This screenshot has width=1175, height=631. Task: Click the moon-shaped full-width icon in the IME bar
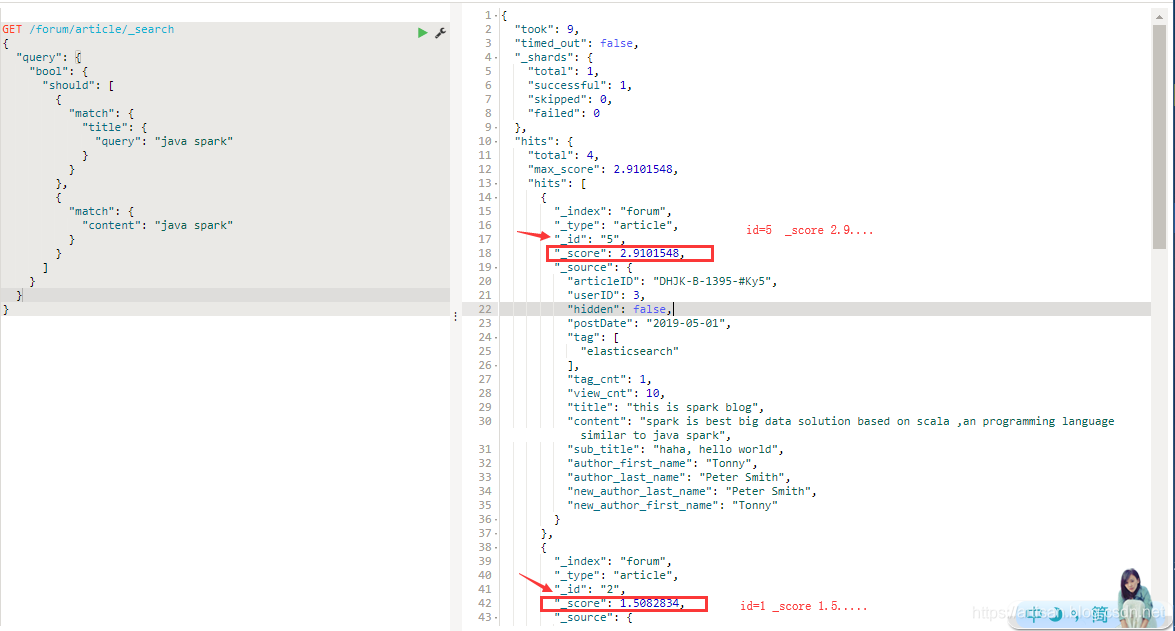[1056, 614]
